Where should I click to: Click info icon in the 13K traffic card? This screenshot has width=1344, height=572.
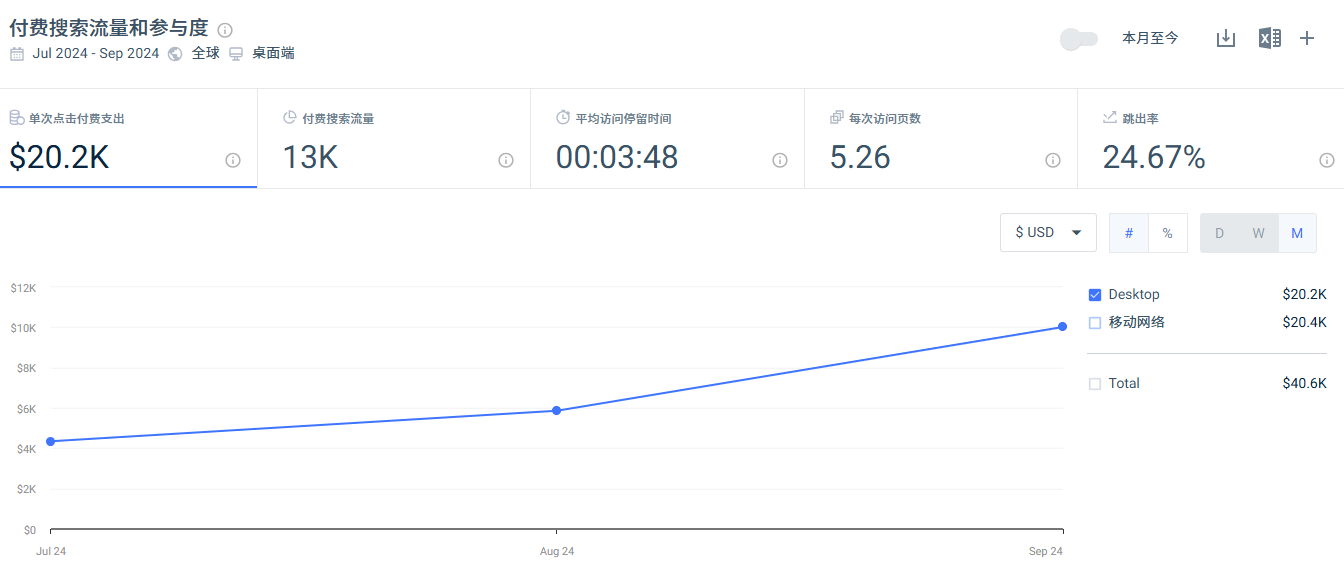[x=506, y=160]
